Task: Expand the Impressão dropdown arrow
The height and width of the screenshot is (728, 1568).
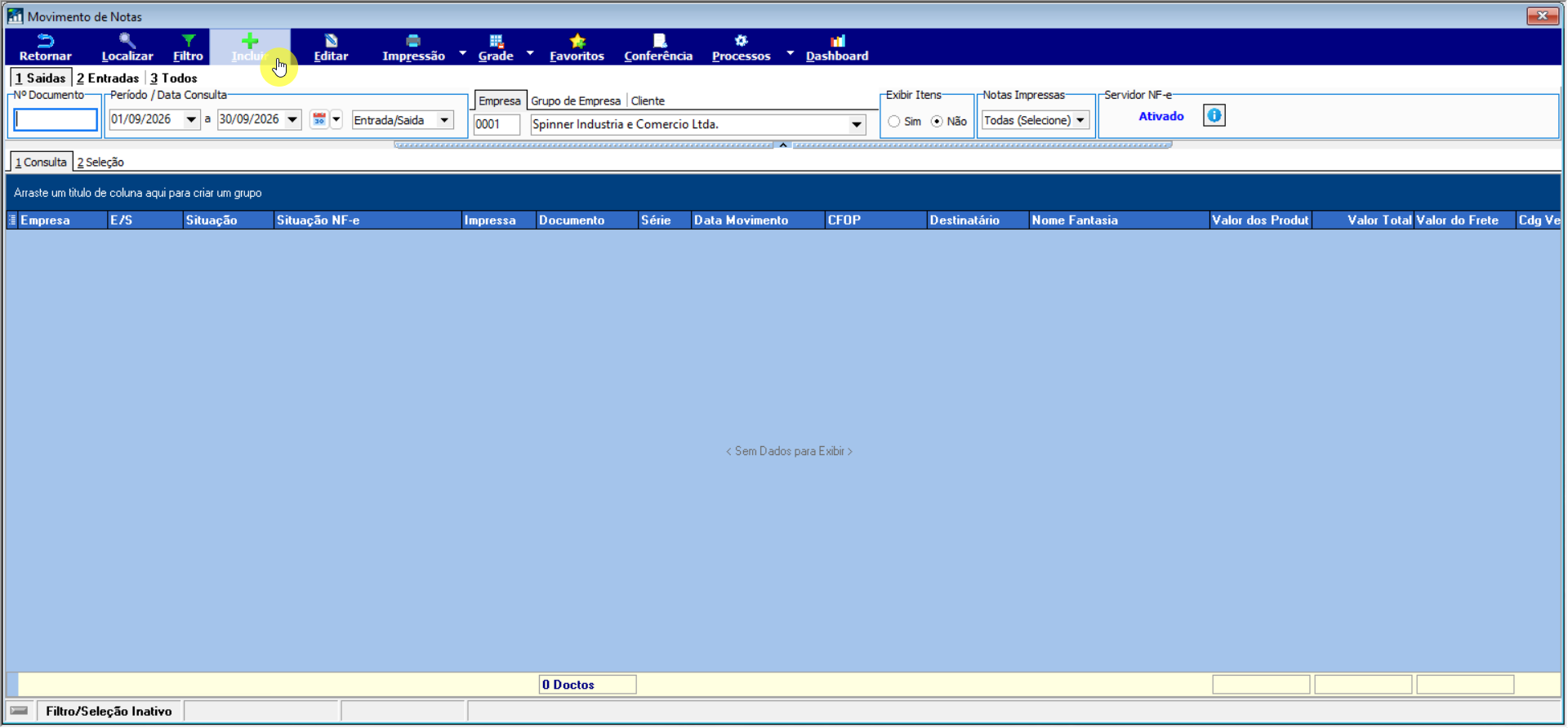Action: coord(462,52)
